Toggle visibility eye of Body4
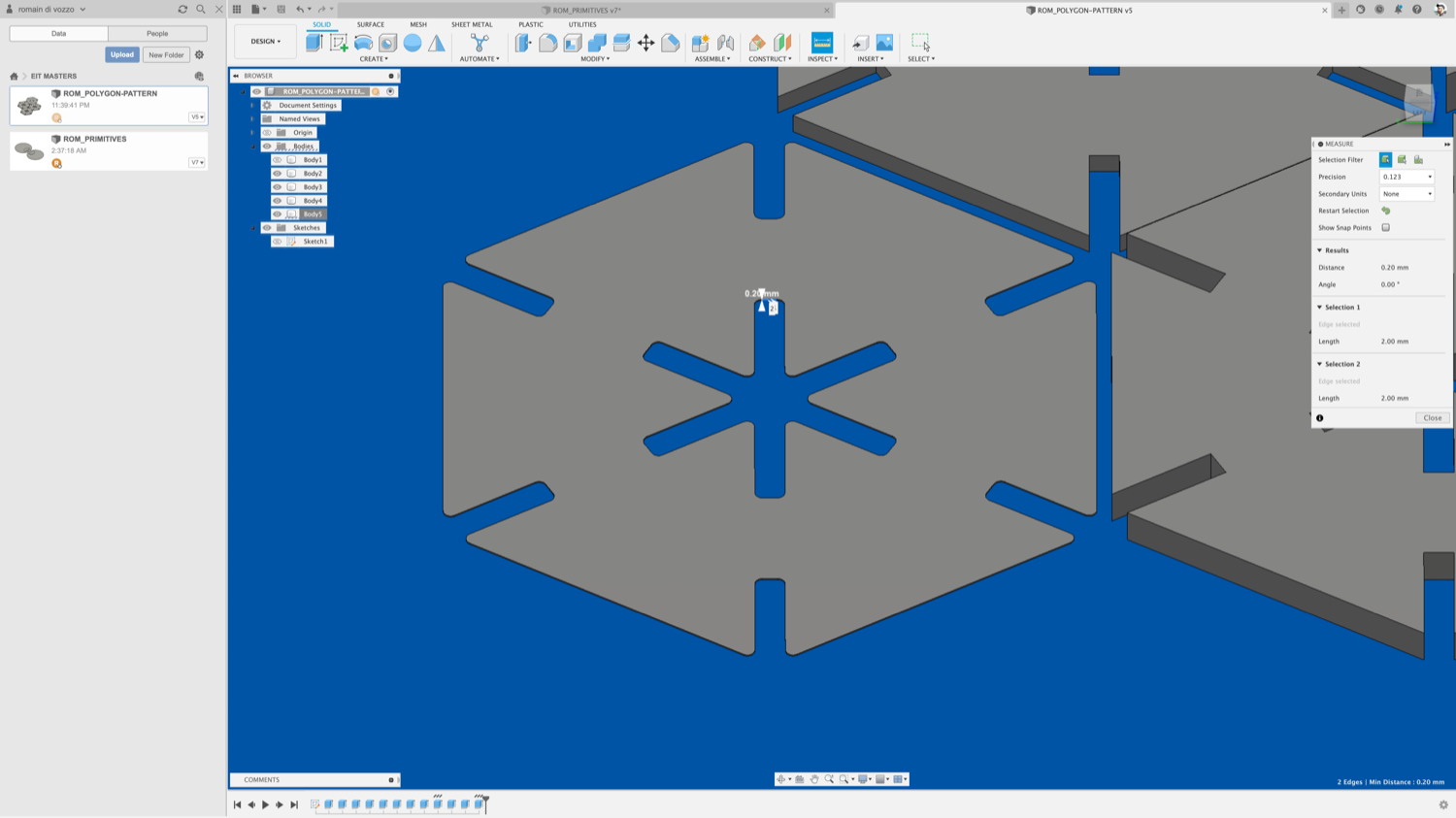The image size is (1456, 818). [x=278, y=201]
